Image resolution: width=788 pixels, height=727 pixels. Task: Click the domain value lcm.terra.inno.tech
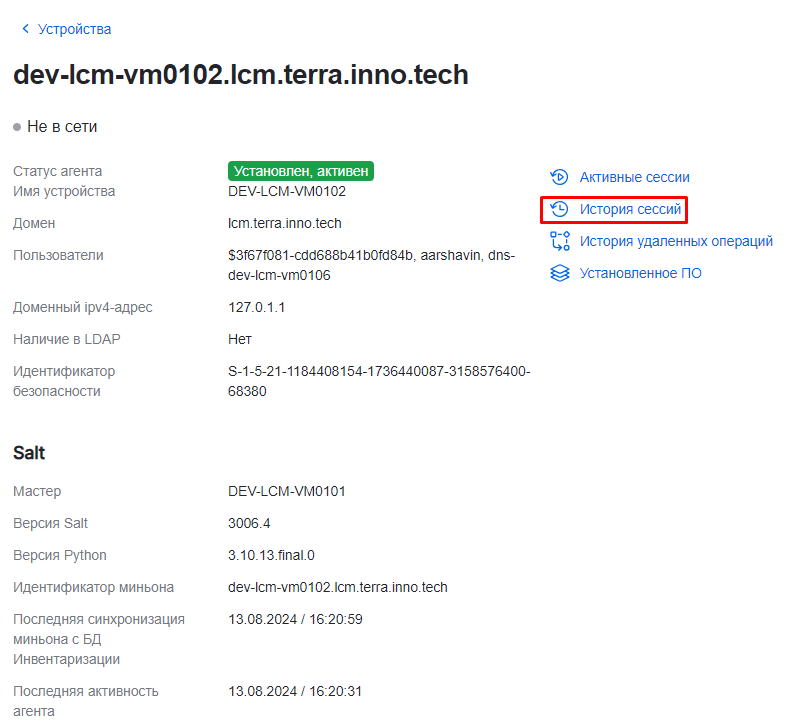[285, 223]
